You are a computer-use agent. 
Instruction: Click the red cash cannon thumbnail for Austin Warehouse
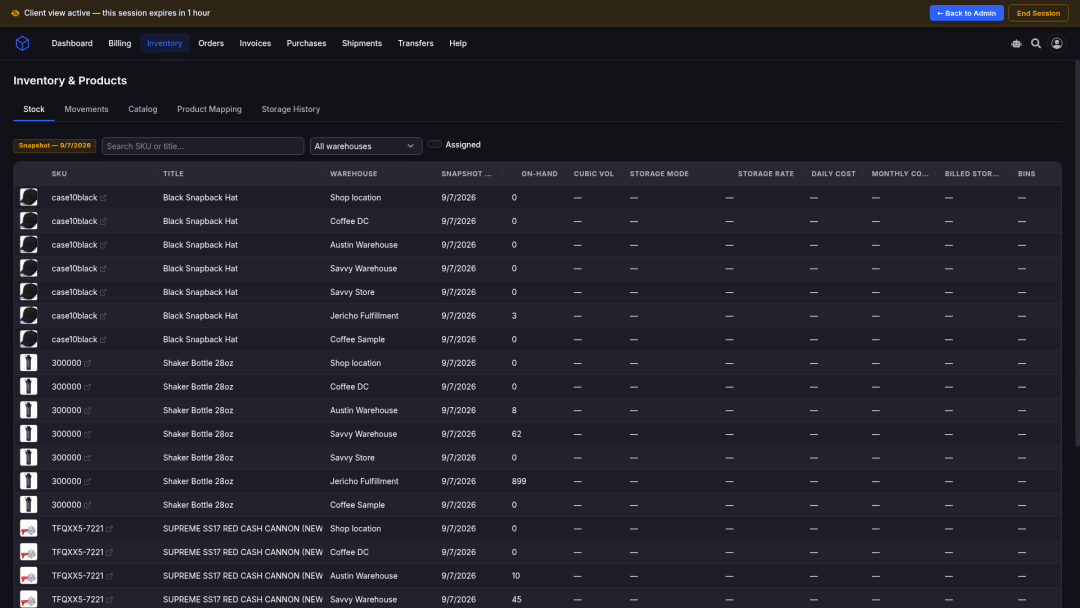pos(28,576)
